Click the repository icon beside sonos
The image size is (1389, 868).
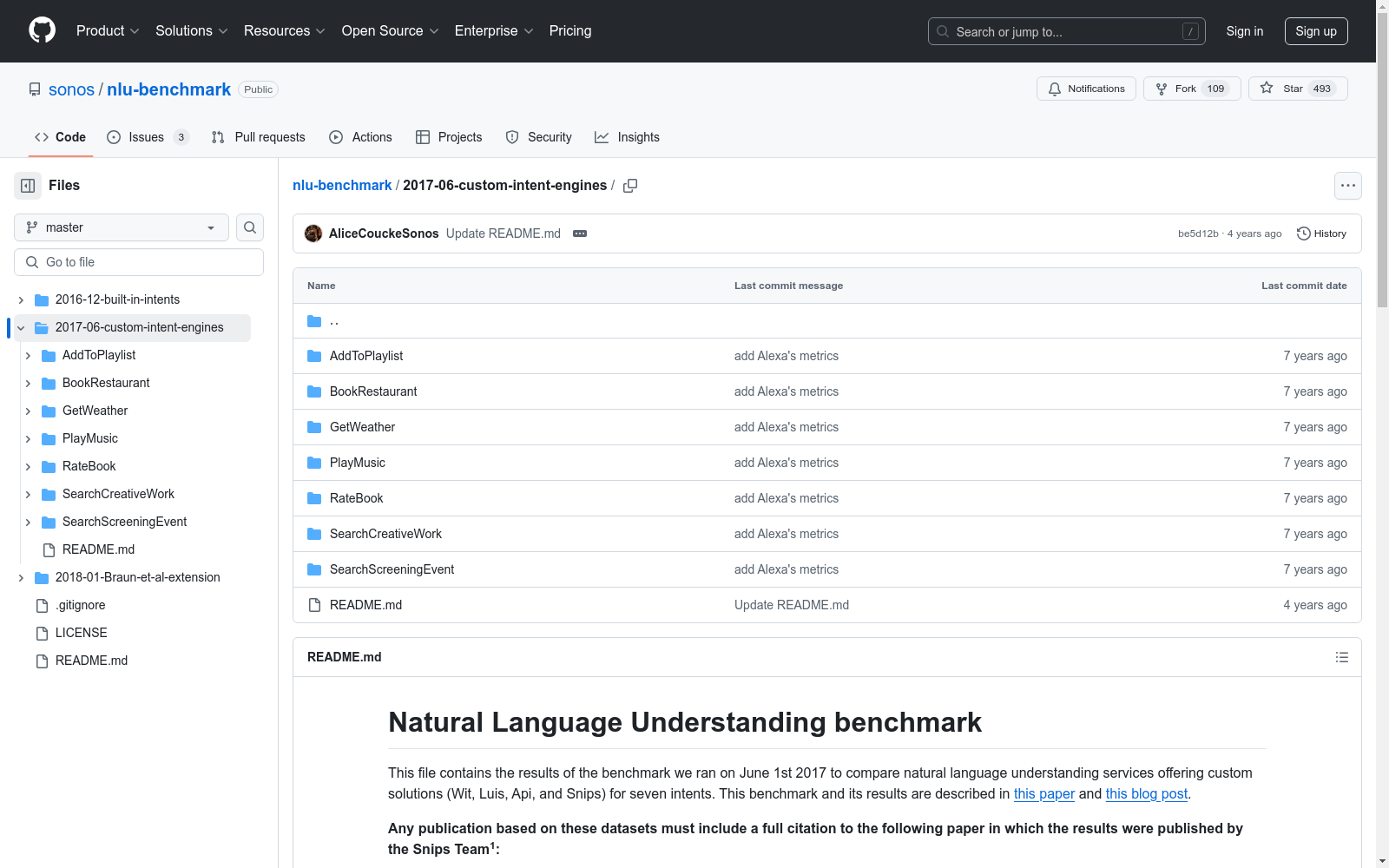click(35, 89)
